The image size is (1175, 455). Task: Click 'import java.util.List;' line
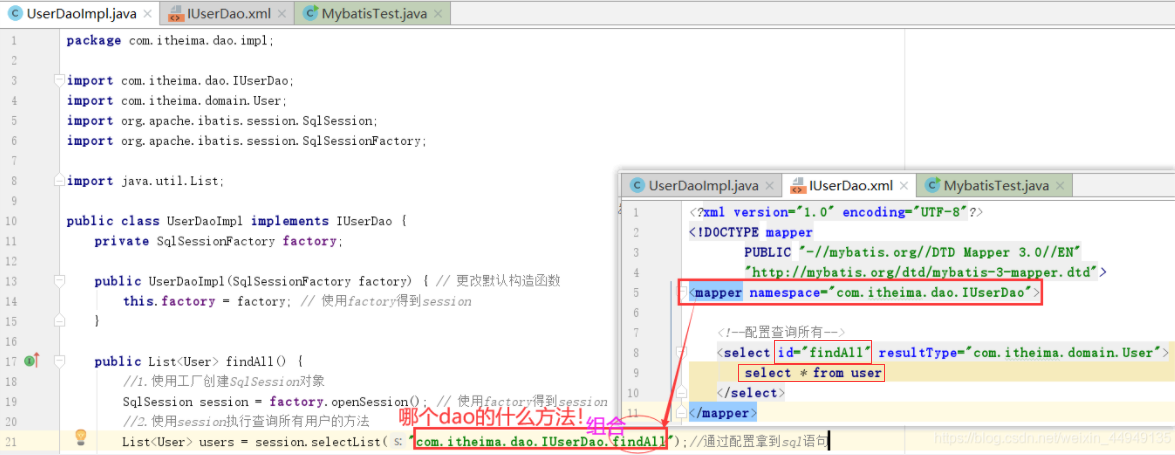coord(145,181)
